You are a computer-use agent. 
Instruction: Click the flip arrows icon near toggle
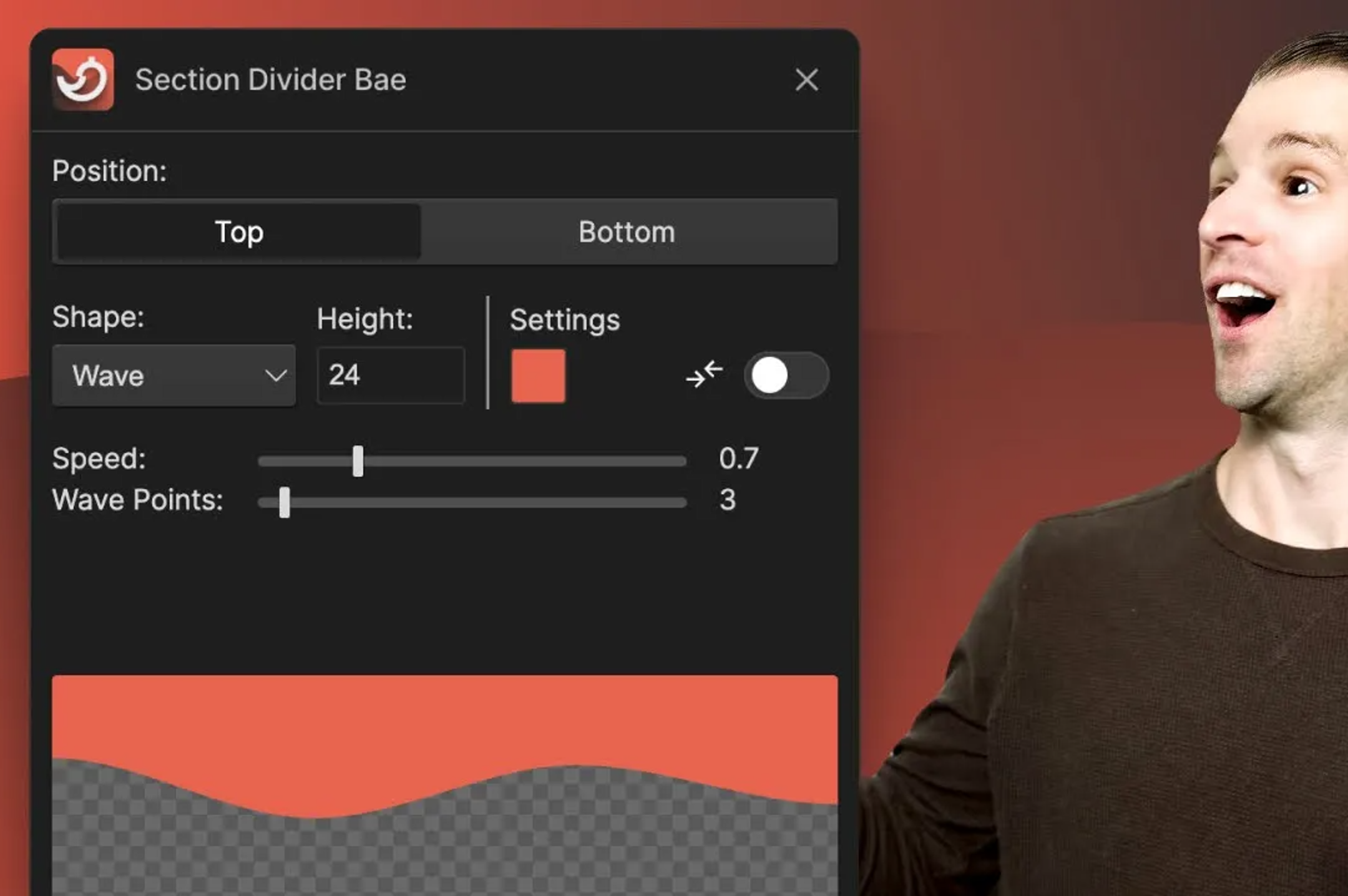coord(705,375)
